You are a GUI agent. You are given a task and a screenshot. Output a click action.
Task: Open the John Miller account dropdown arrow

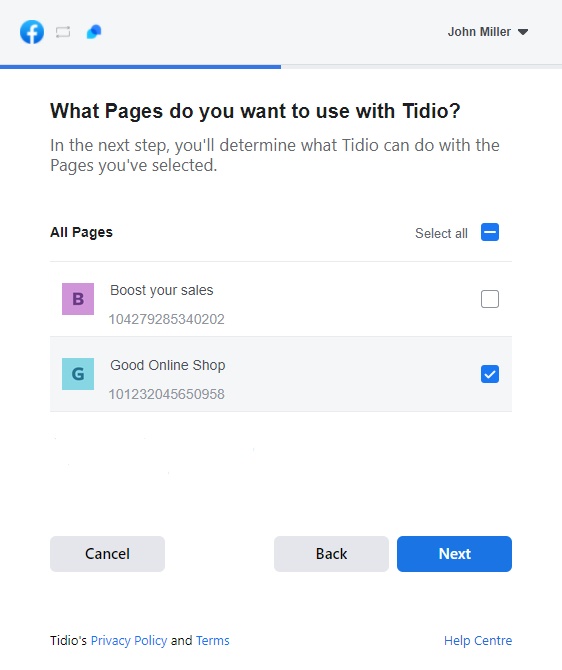click(x=523, y=32)
